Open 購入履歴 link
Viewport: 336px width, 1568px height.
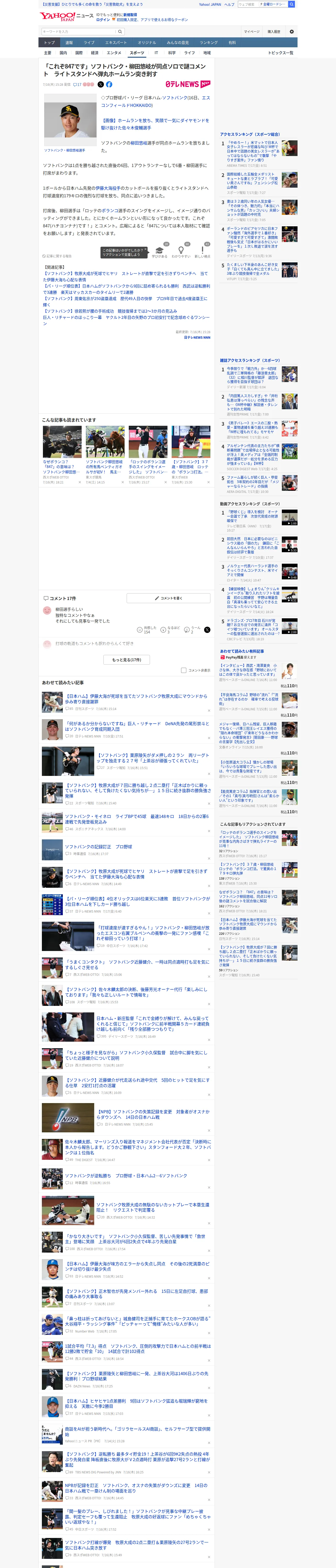tap(274, 32)
